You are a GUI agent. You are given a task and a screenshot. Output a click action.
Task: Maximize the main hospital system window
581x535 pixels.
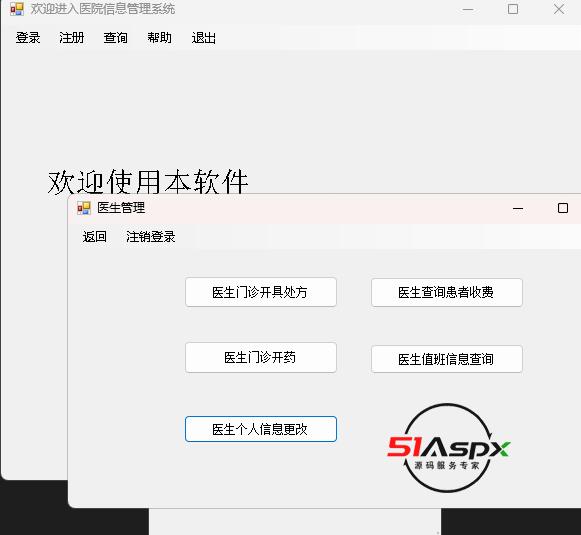coord(513,9)
